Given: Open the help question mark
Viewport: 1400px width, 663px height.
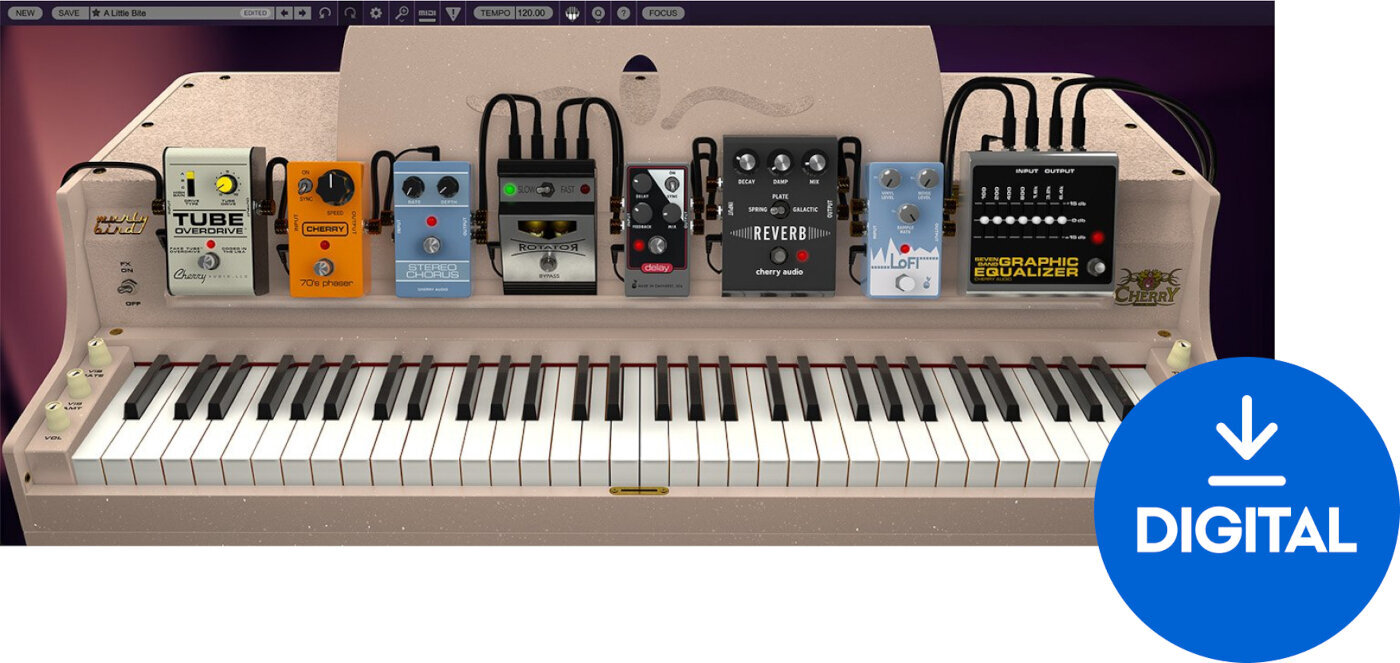Looking at the screenshot, I should [x=623, y=13].
